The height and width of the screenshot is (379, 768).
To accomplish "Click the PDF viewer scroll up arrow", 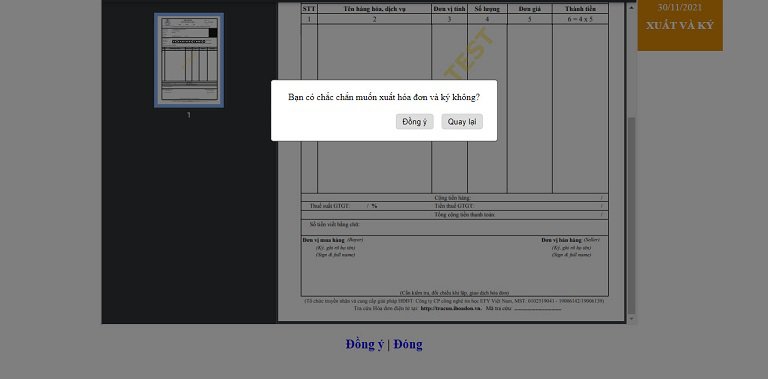I will point(631,7).
